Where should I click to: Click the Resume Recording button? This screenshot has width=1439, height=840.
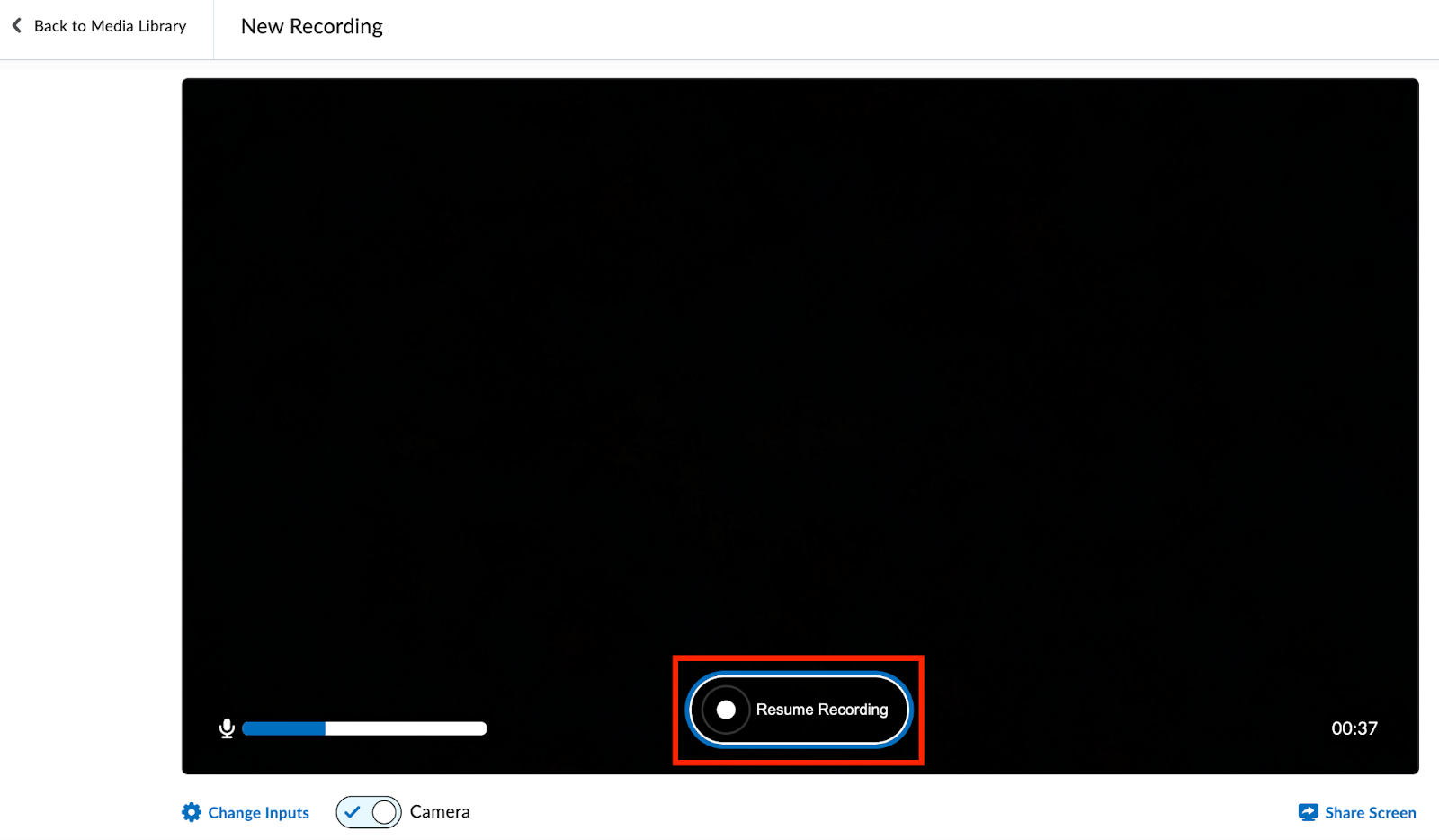799,710
